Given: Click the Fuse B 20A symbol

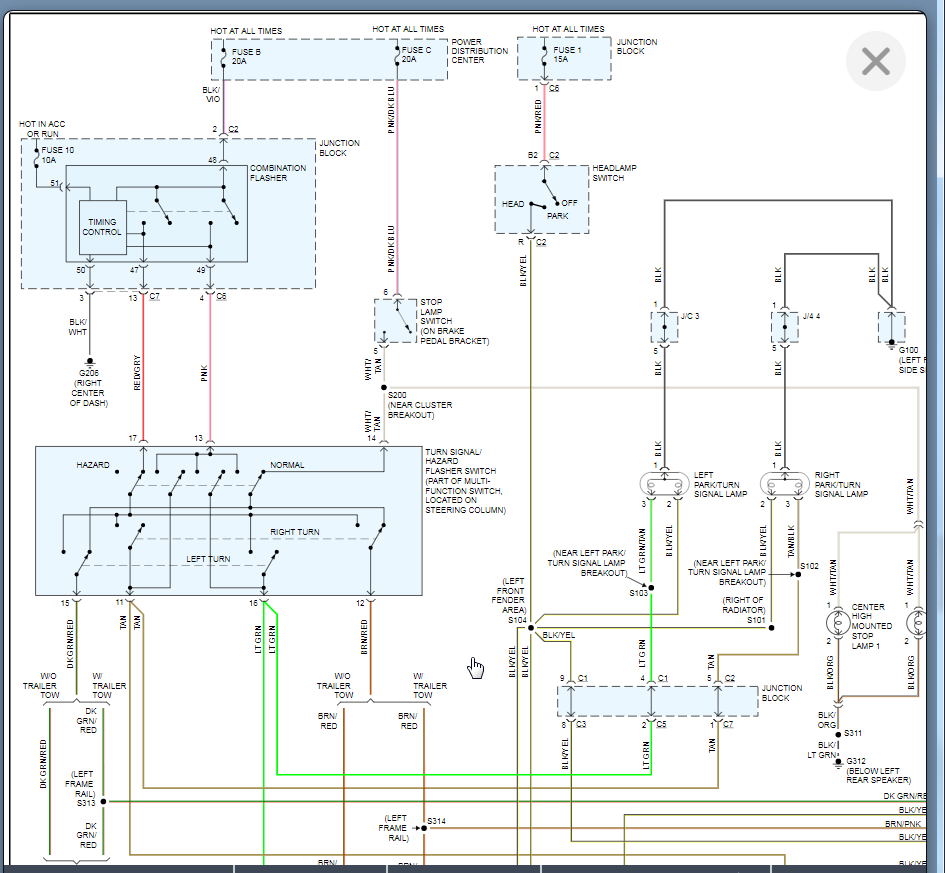Looking at the screenshot, I should tap(224, 55).
